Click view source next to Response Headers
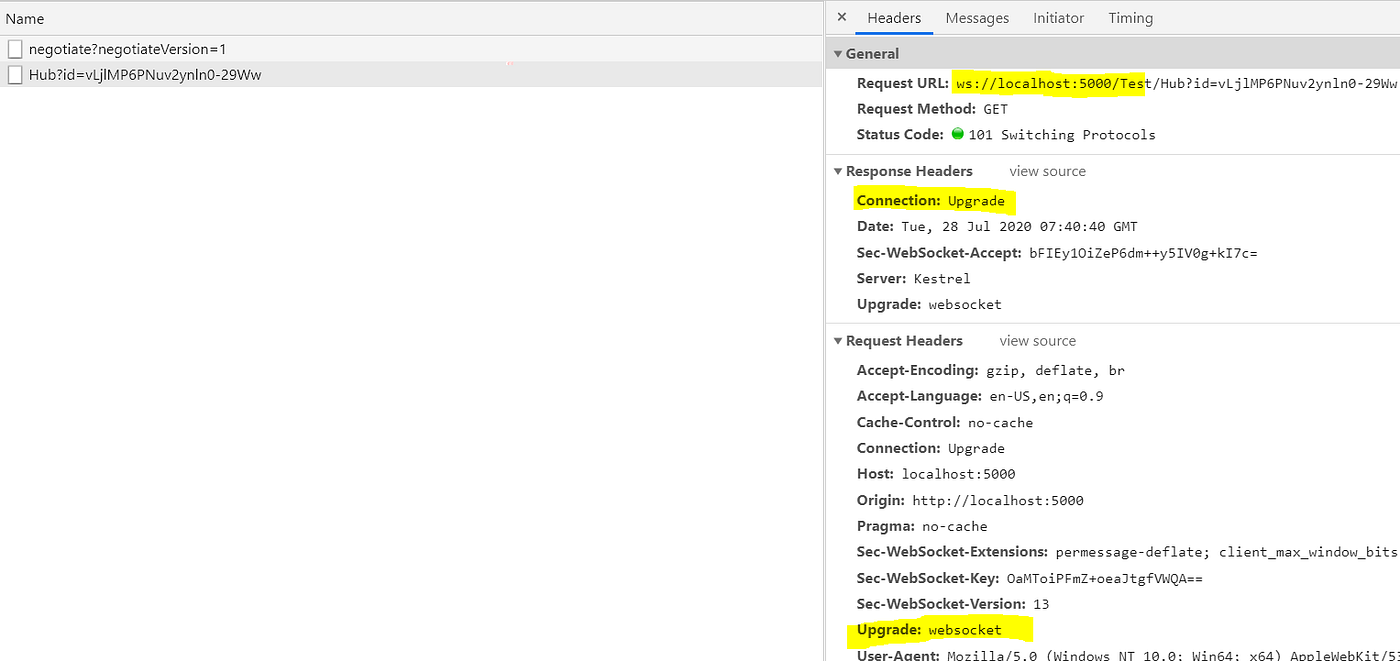Screen dimensions: 1400x661 [1047, 171]
